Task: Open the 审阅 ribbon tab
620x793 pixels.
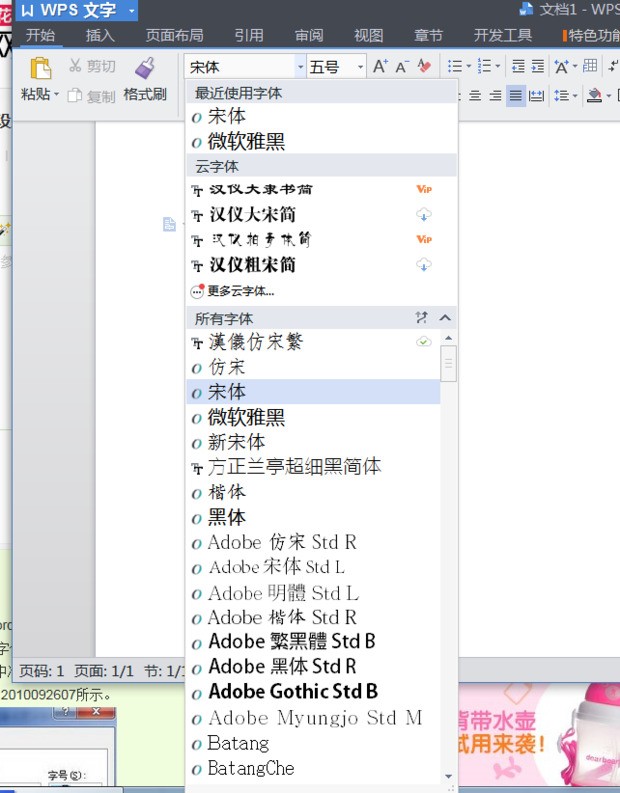Action: 309,35
